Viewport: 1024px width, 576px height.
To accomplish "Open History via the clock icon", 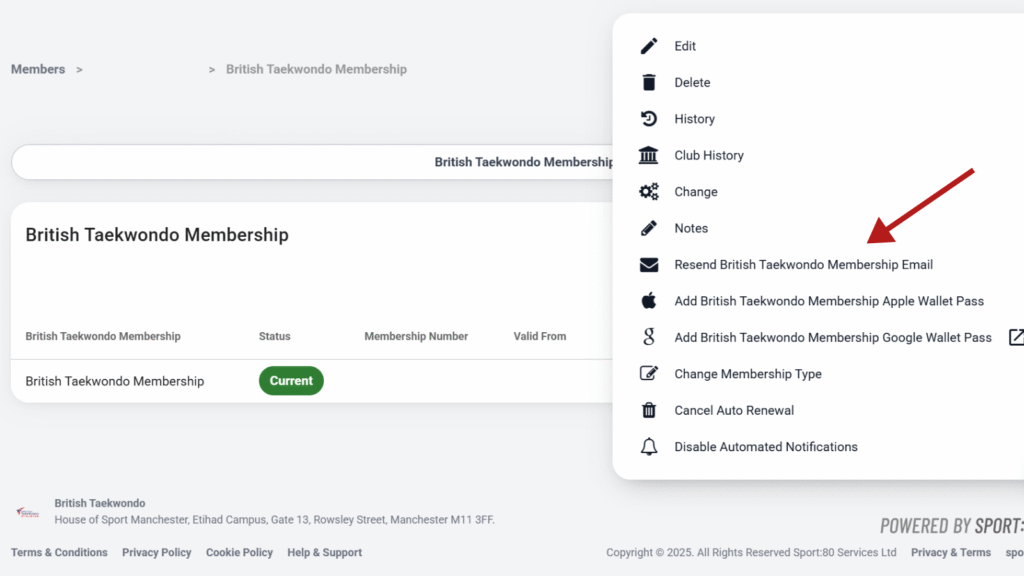I will [649, 119].
